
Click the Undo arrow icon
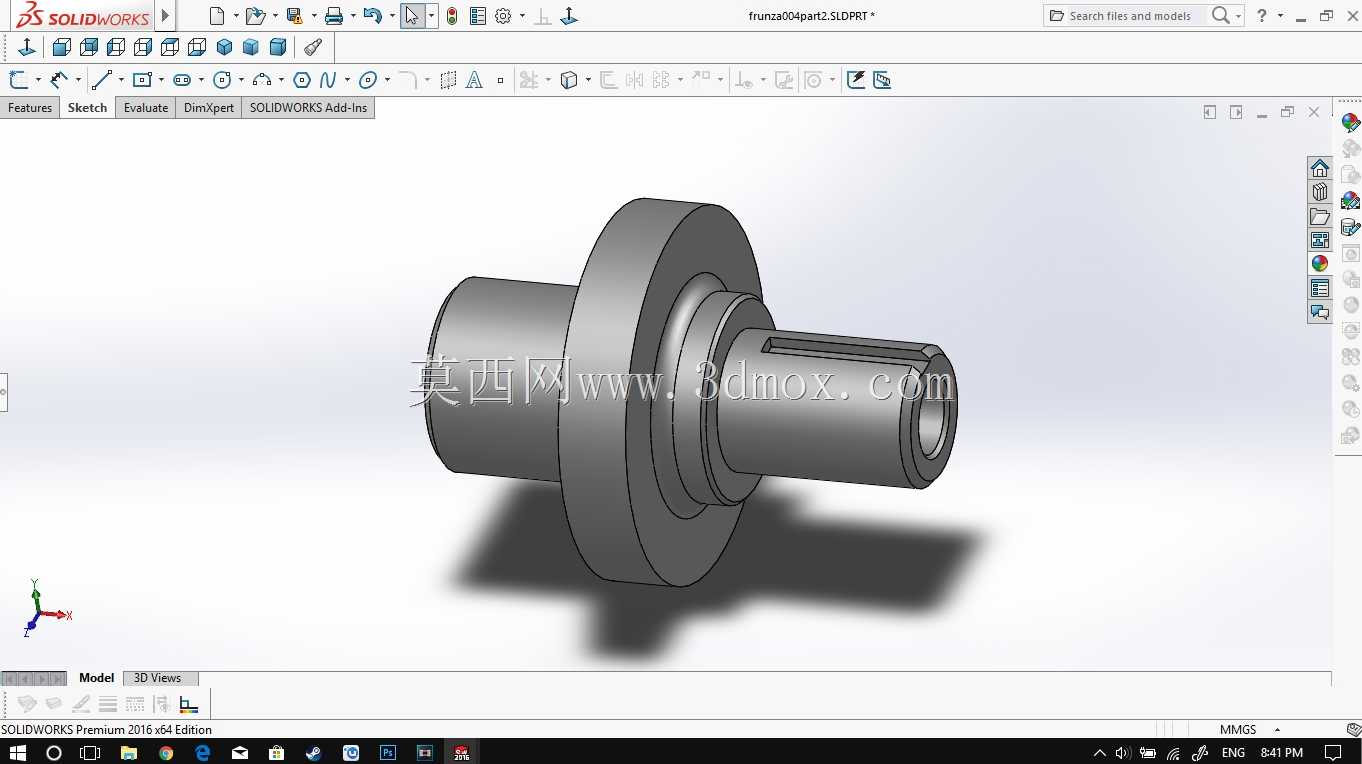tap(372, 16)
